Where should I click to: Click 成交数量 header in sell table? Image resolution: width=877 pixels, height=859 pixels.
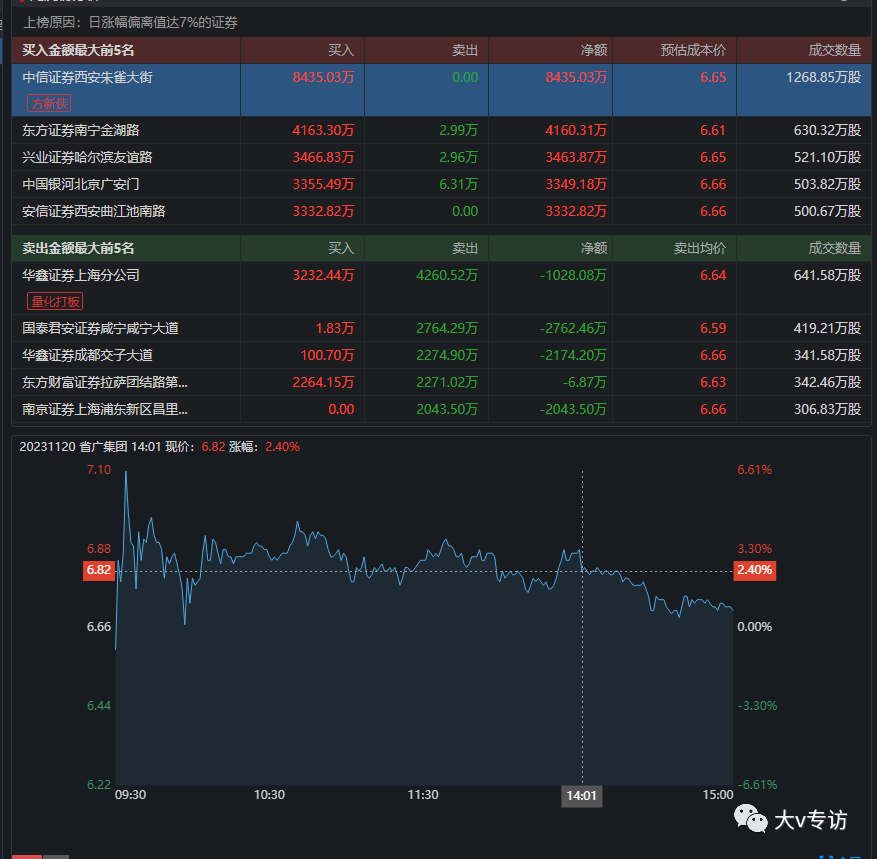point(834,248)
